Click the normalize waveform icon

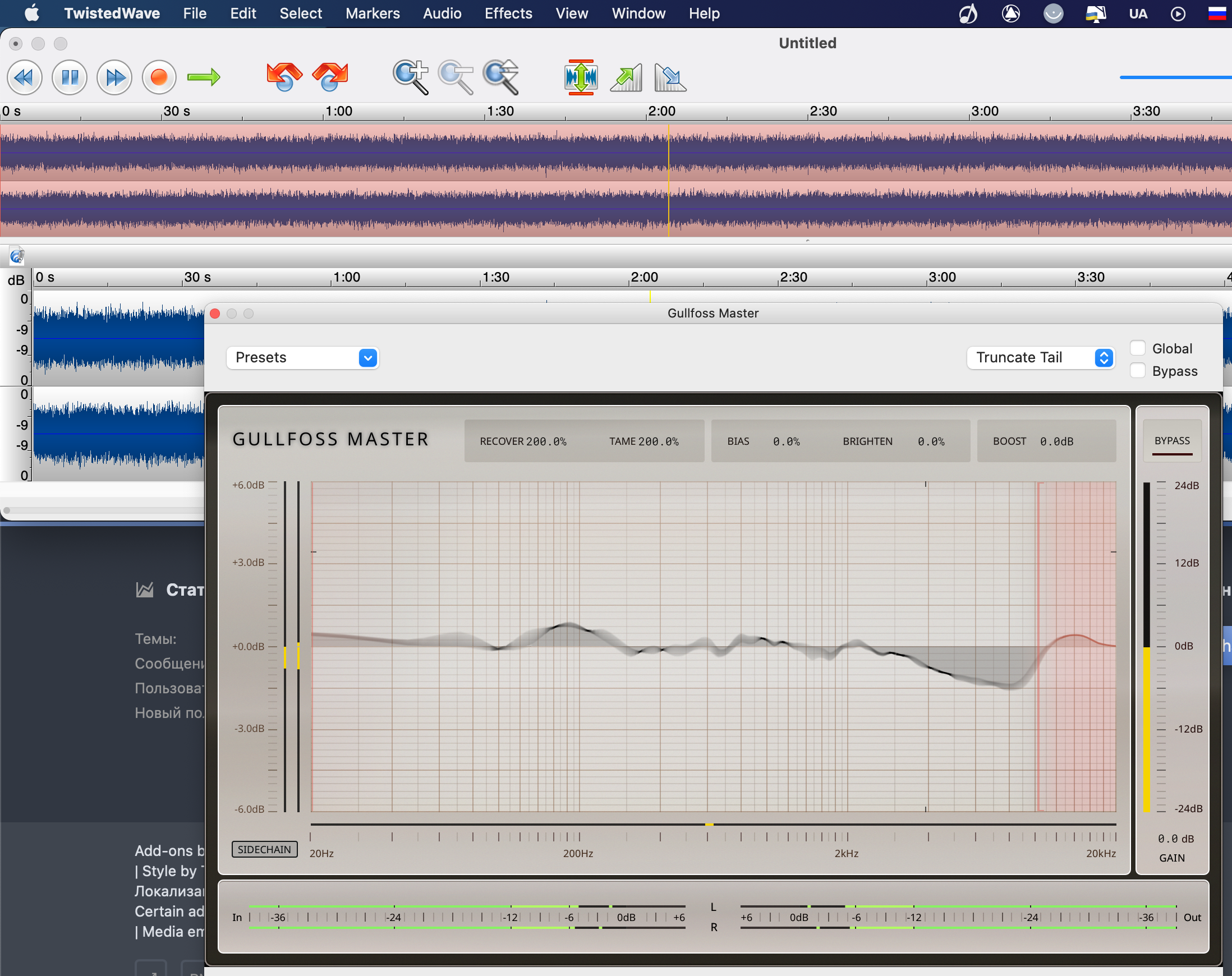(x=581, y=77)
